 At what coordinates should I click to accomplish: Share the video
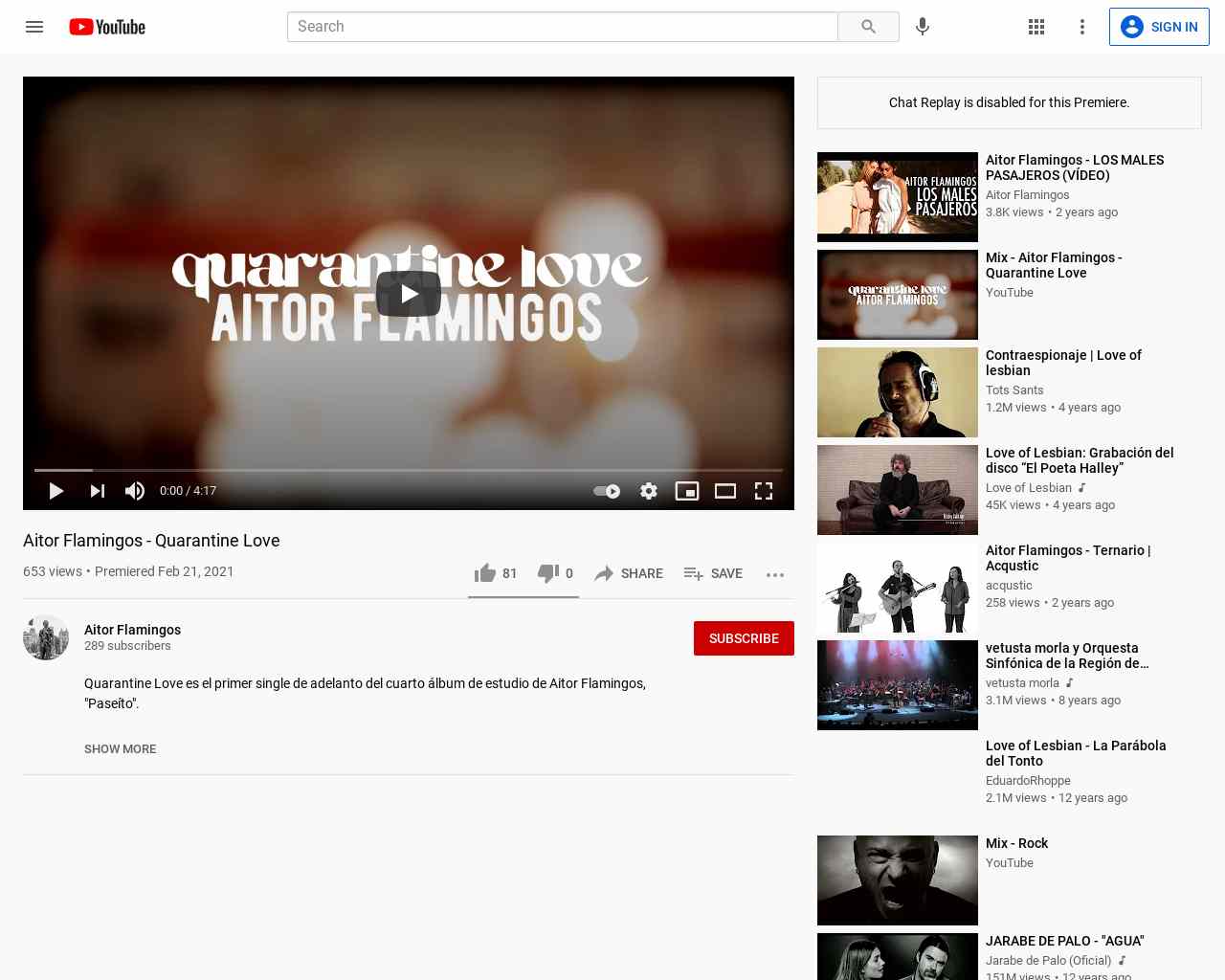click(628, 573)
